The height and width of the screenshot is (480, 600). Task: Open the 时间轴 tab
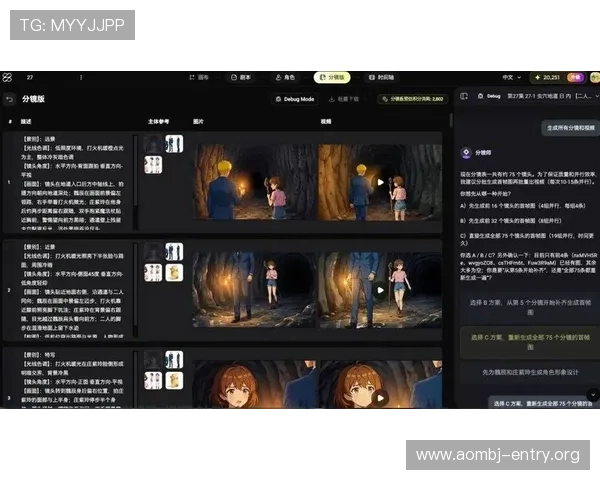pyautogui.click(x=381, y=77)
